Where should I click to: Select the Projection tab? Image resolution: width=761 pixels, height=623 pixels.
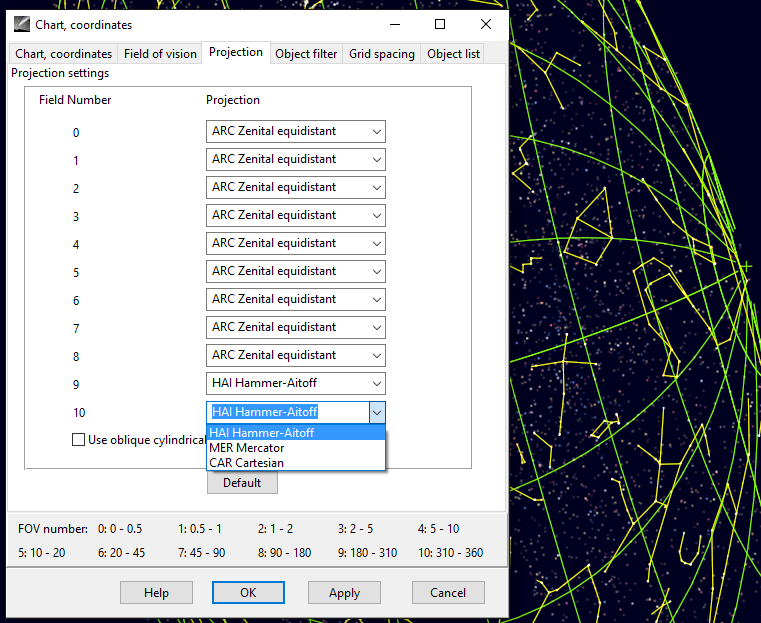(236, 52)
